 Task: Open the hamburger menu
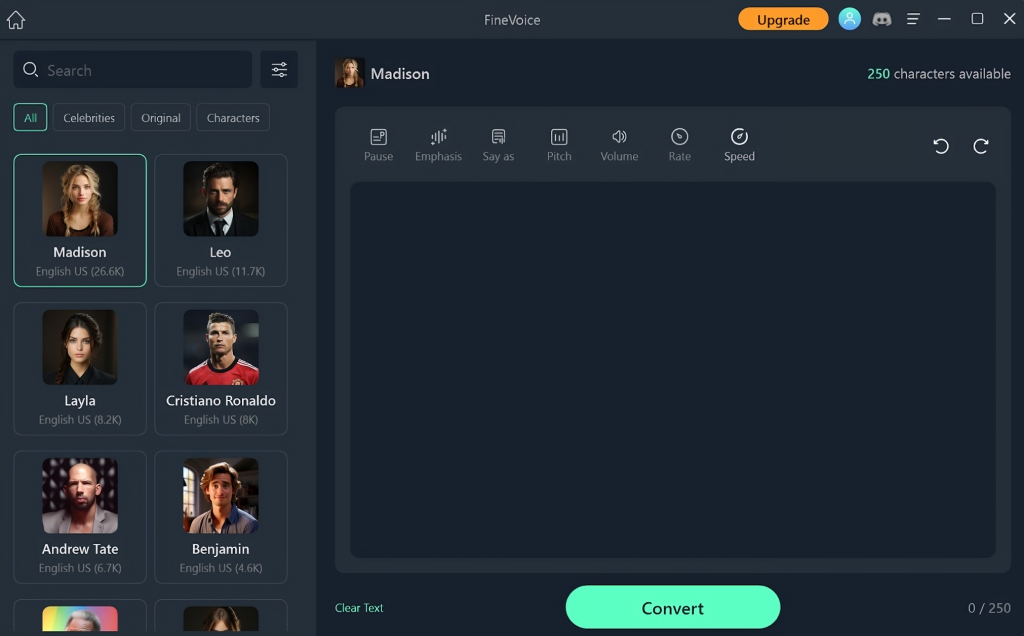[x=913, y=19]
